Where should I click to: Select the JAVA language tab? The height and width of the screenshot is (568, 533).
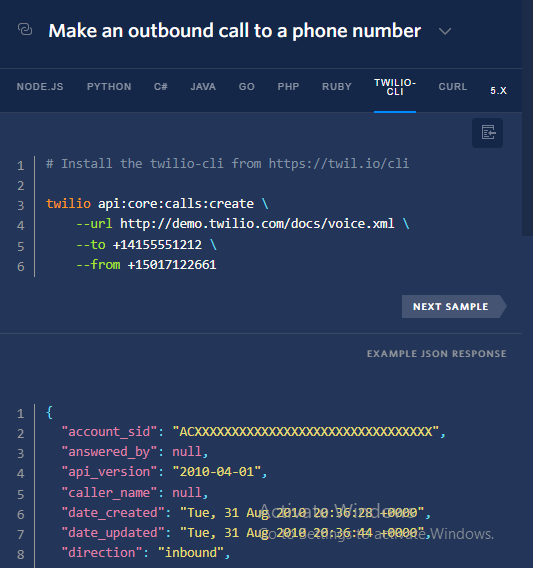[203, 87]
